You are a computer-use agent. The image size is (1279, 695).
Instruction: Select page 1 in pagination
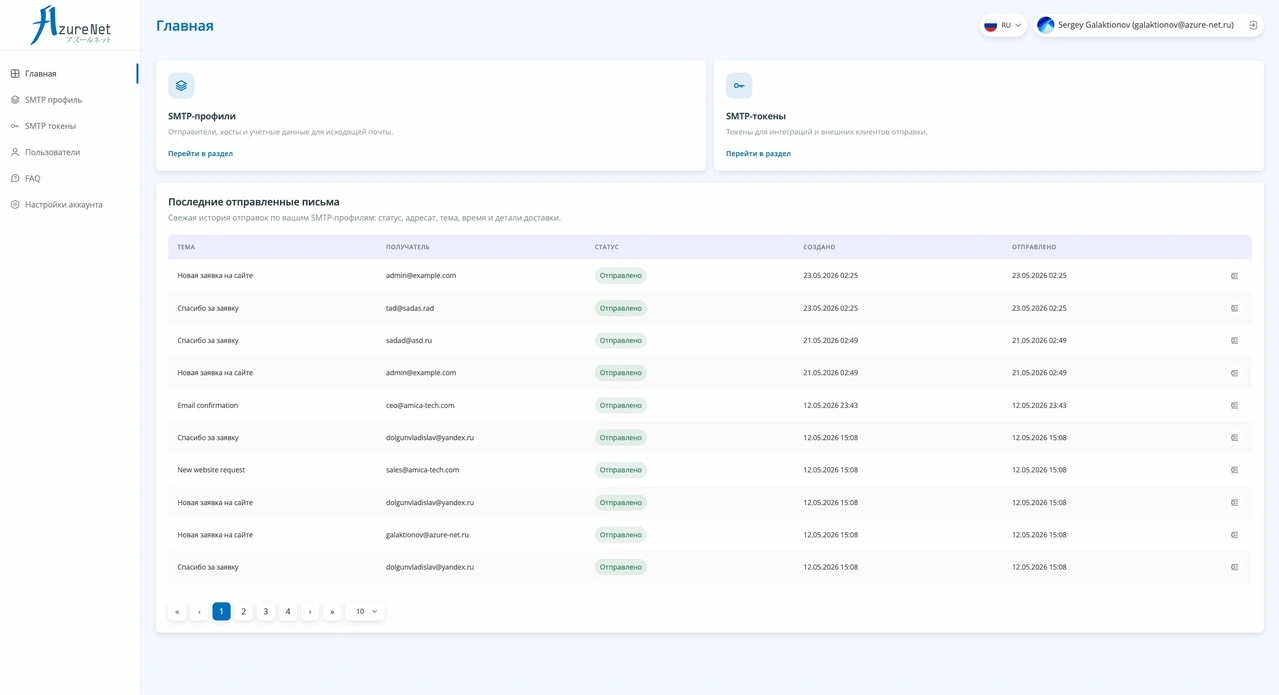coord(221,611)
